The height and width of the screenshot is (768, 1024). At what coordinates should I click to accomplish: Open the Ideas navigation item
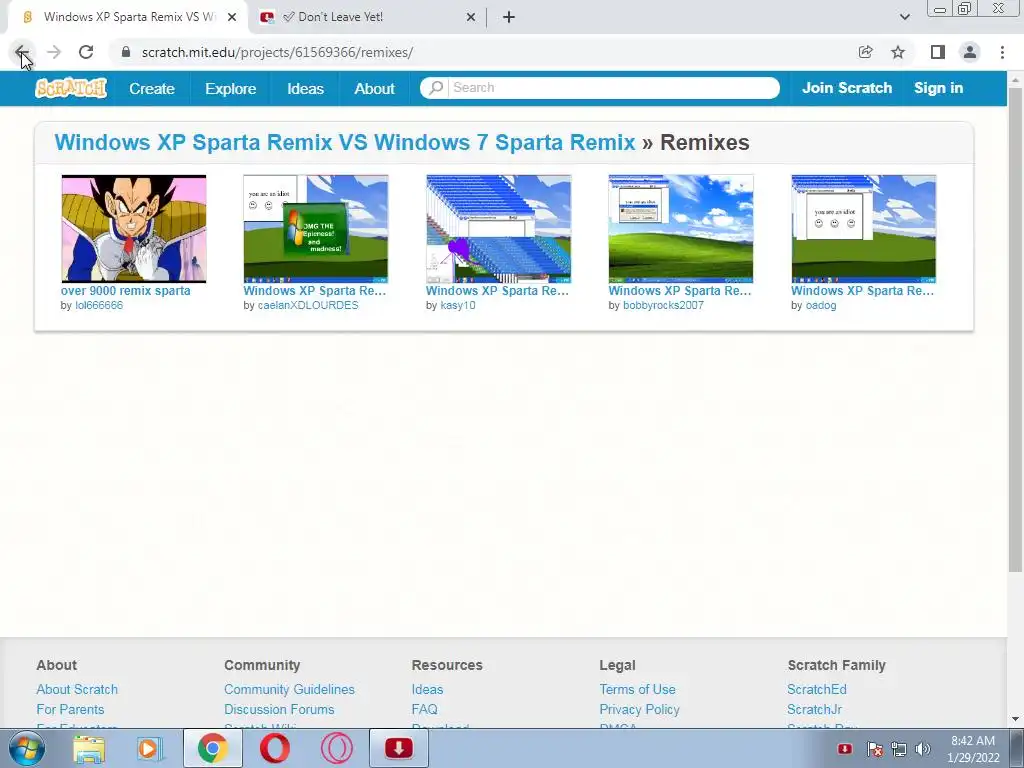click(305, 89)
